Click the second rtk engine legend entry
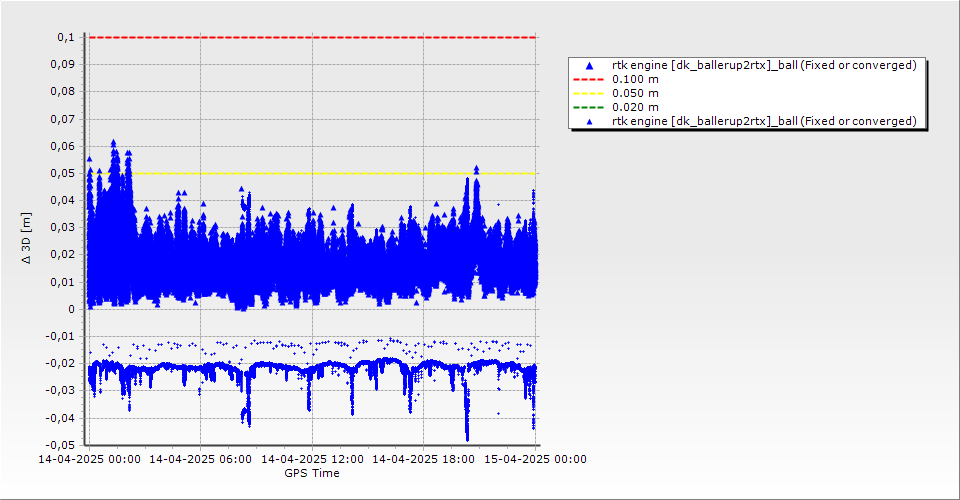Image resolution: width=960 pixels, height=500 pixels. click(764, 121)
